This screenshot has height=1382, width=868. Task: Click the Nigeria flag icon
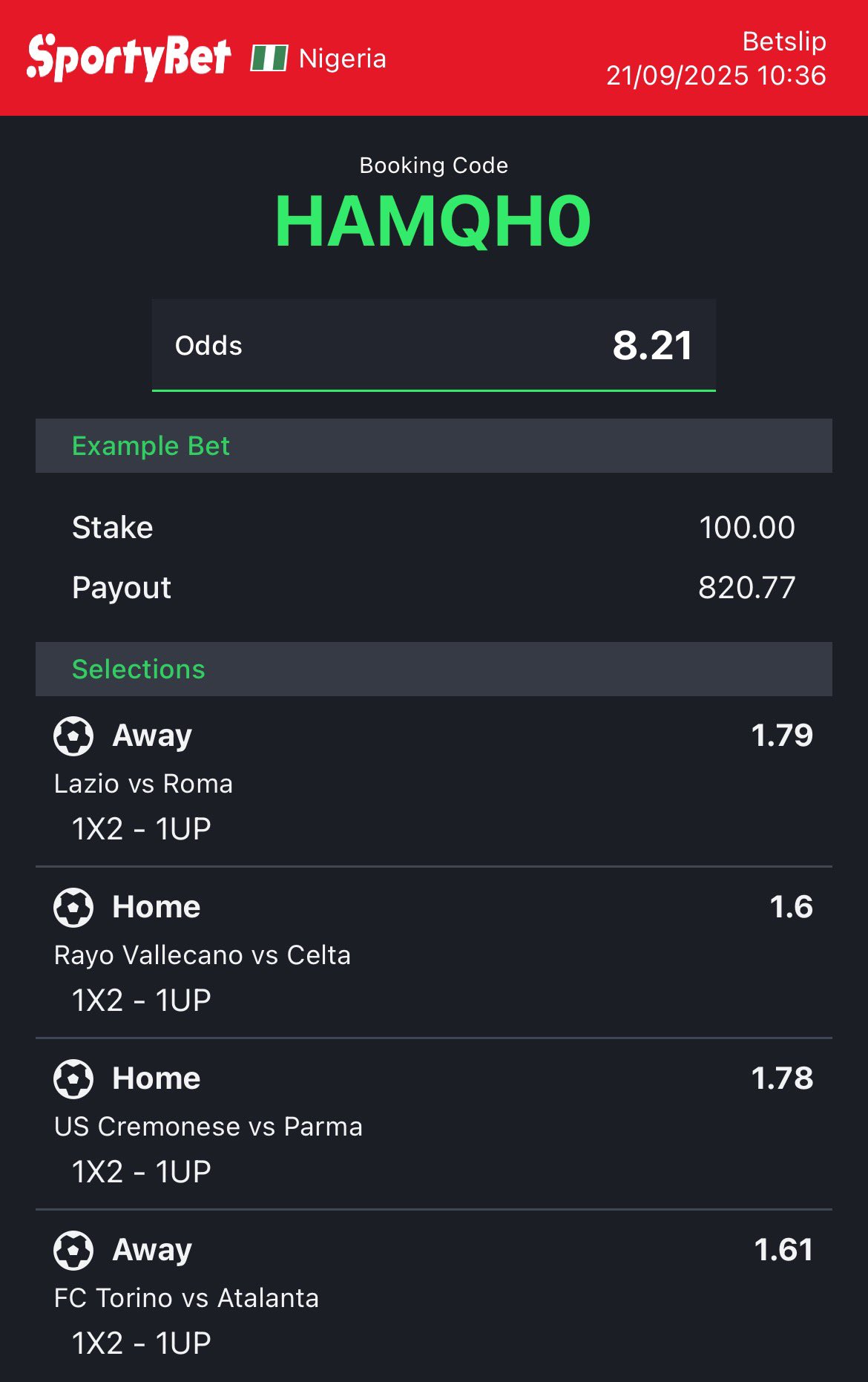[x=269, y=58]
